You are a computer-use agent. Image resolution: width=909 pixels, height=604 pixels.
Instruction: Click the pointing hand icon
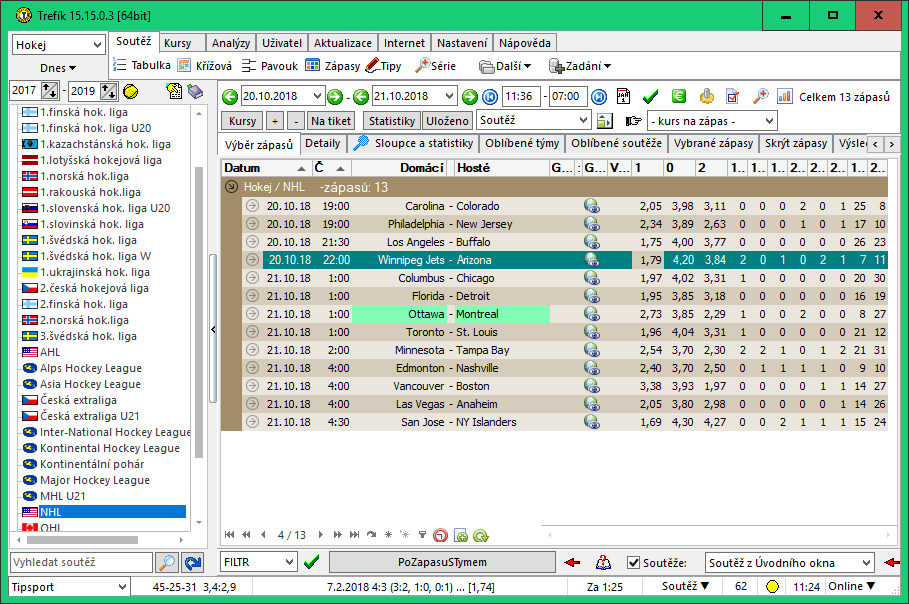[633, 121]
